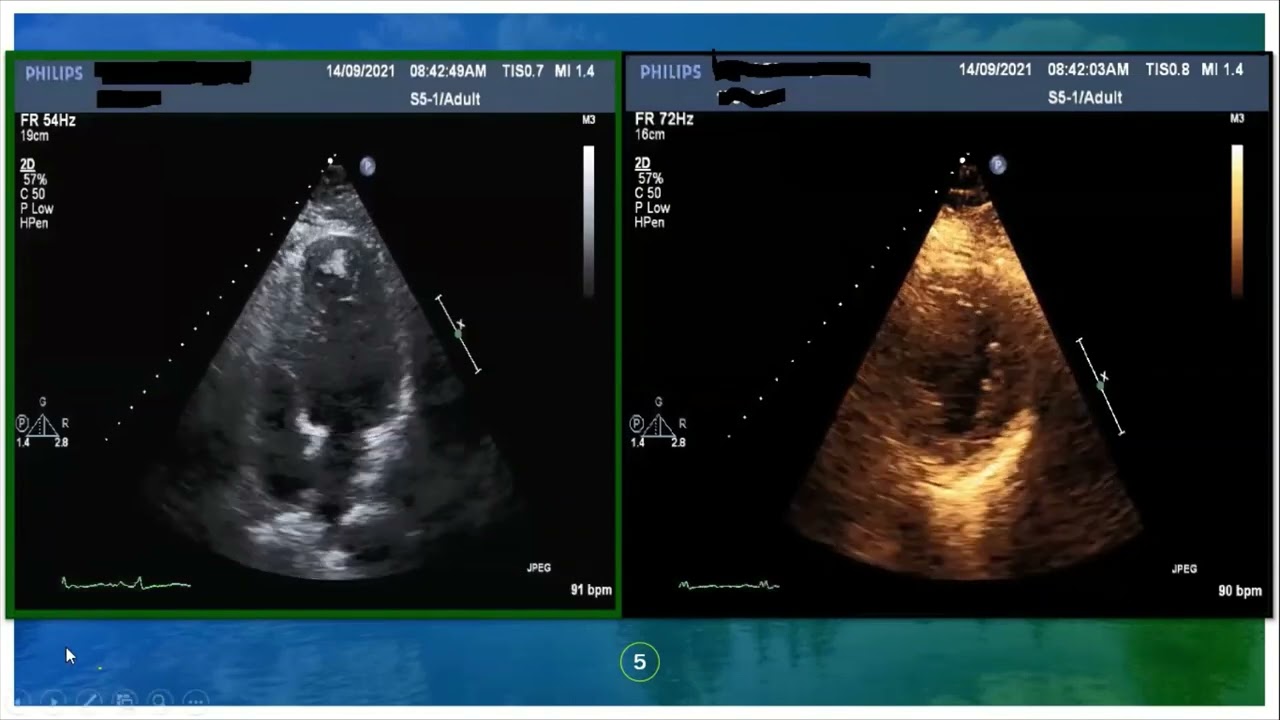Open the more options ellipsis in slideshow controls
This screenshot has height=720, width=1280.
click(x=196, y=701)
